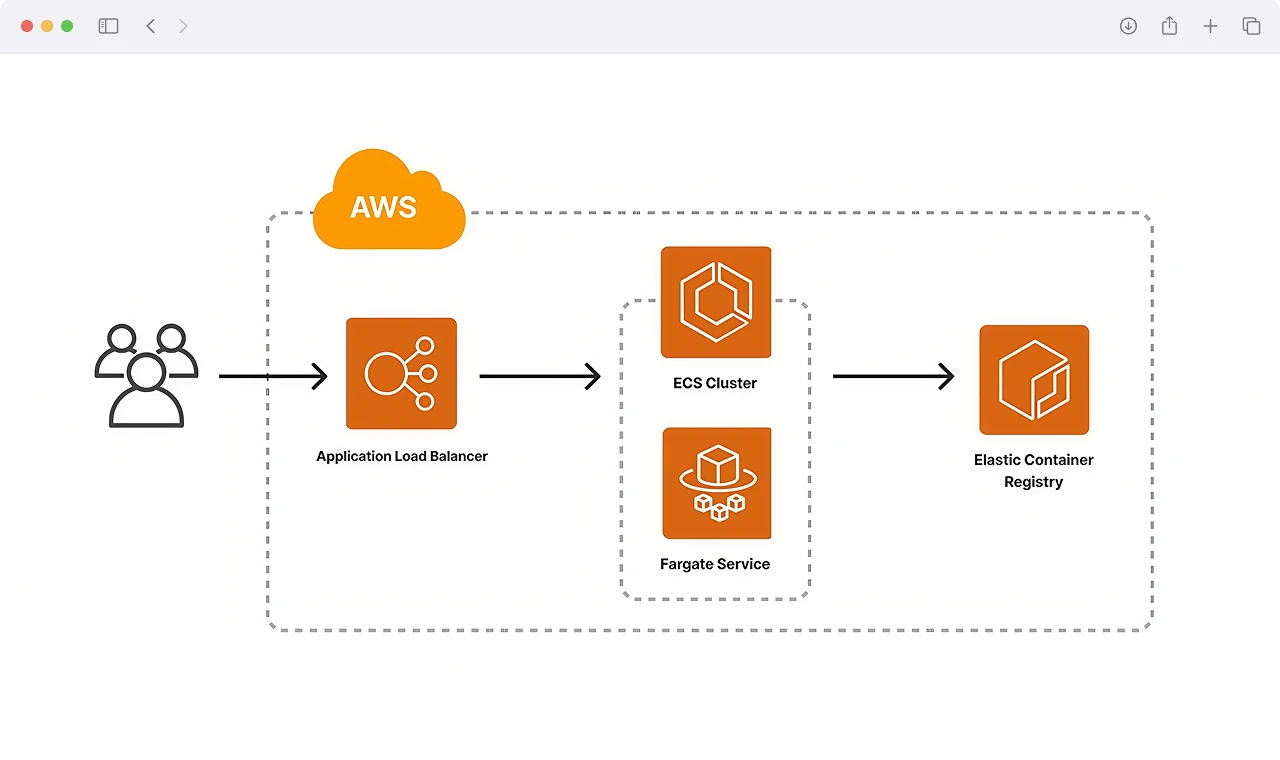This screenshot has width=1280, height=760.
Task: Click the "ECS Cluster" label
Action: click(715, 383)
